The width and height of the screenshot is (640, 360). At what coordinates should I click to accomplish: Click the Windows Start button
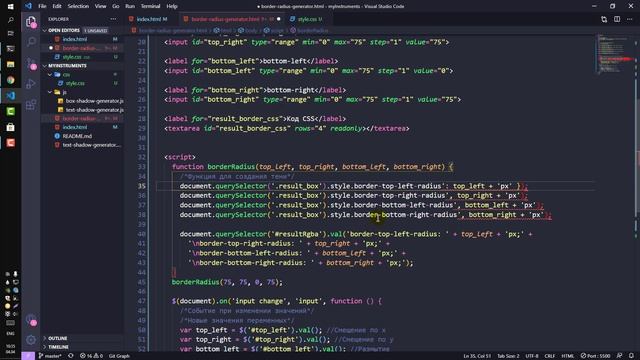pyautogui.click(x=11, y=6)
